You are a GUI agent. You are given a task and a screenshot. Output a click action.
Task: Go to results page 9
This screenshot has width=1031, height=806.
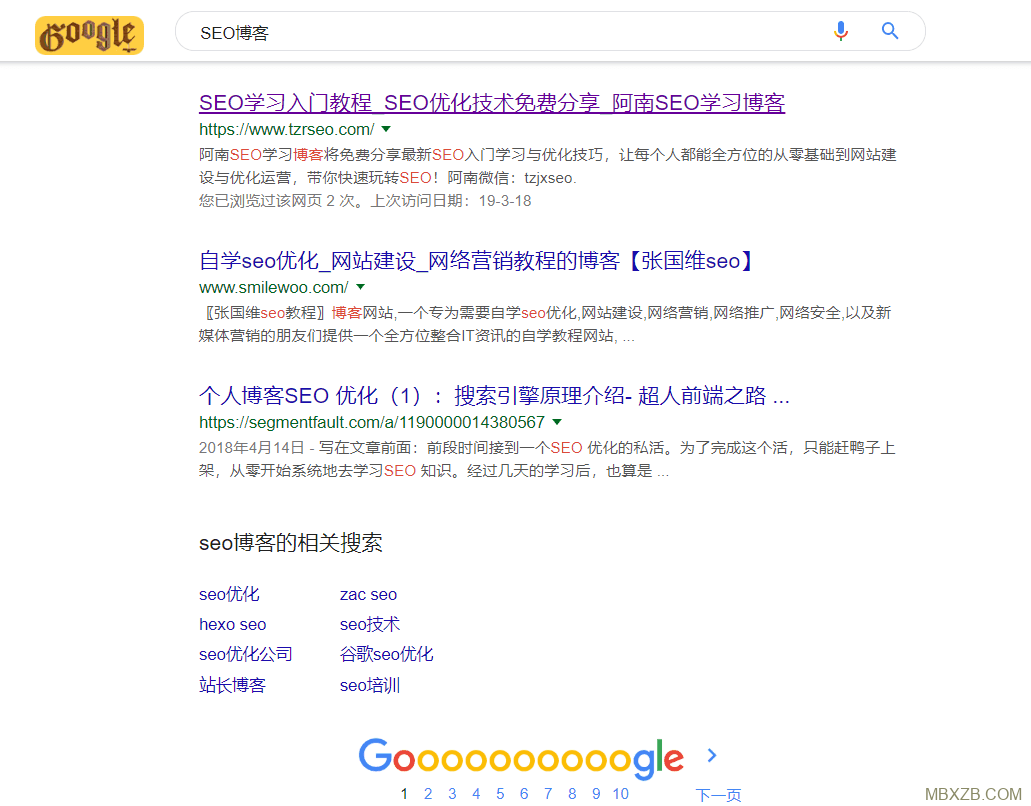coord(596,794)
